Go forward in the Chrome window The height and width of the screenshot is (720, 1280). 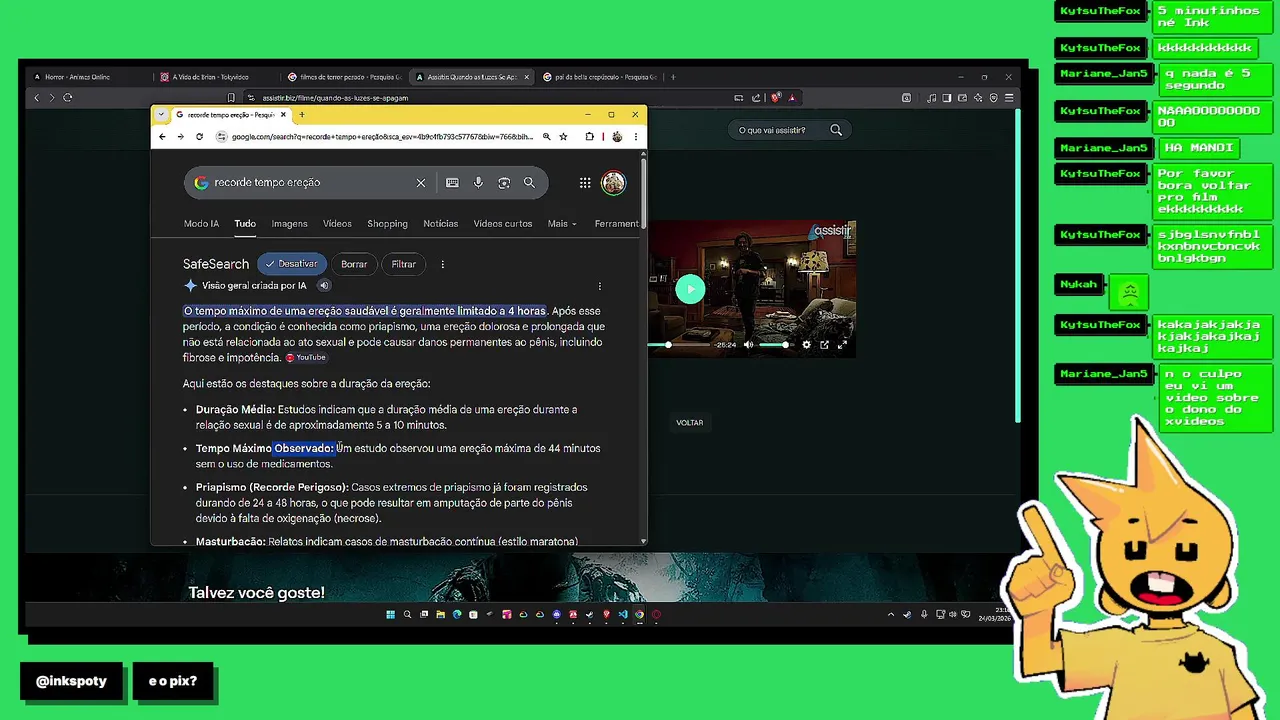[x=180, y=137]
